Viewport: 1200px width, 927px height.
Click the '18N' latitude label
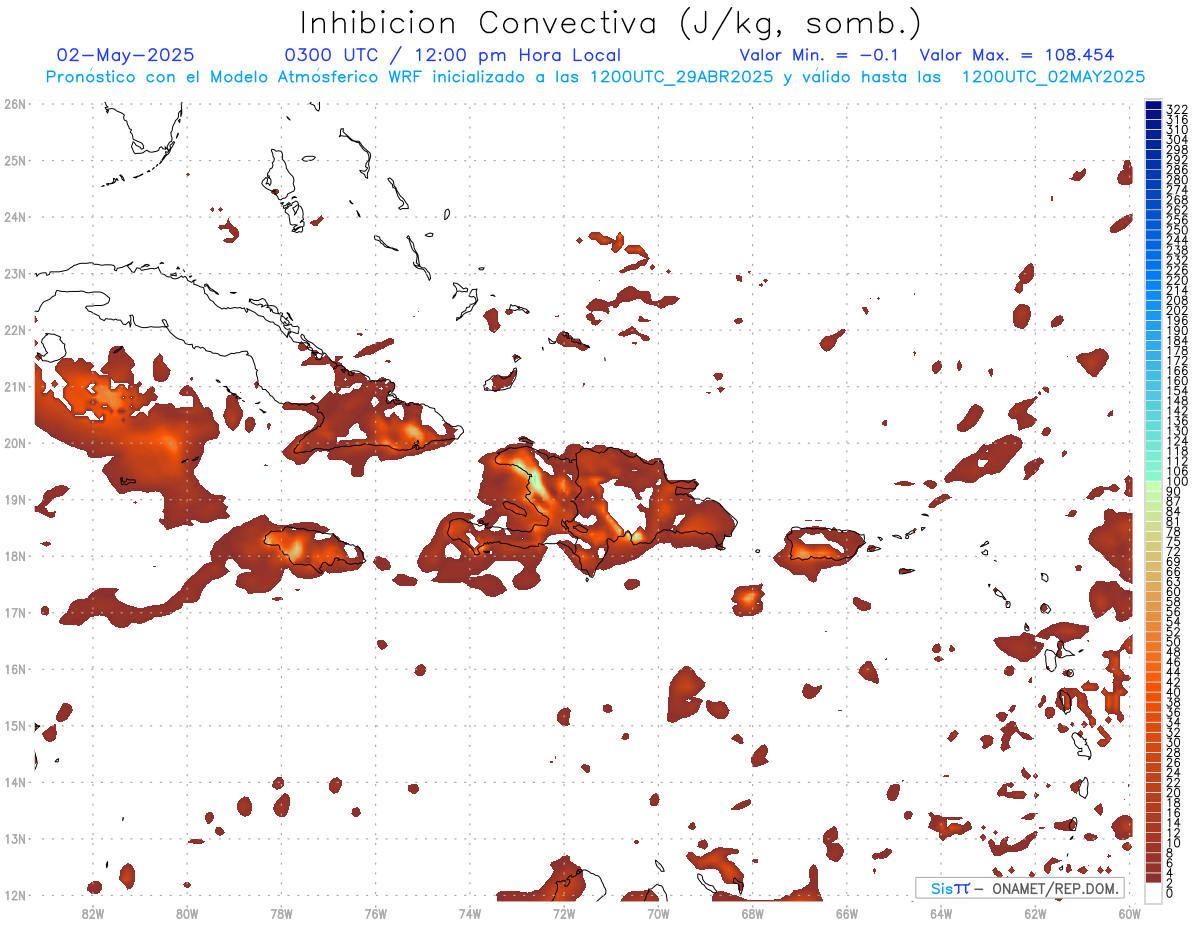click(14, 556)
